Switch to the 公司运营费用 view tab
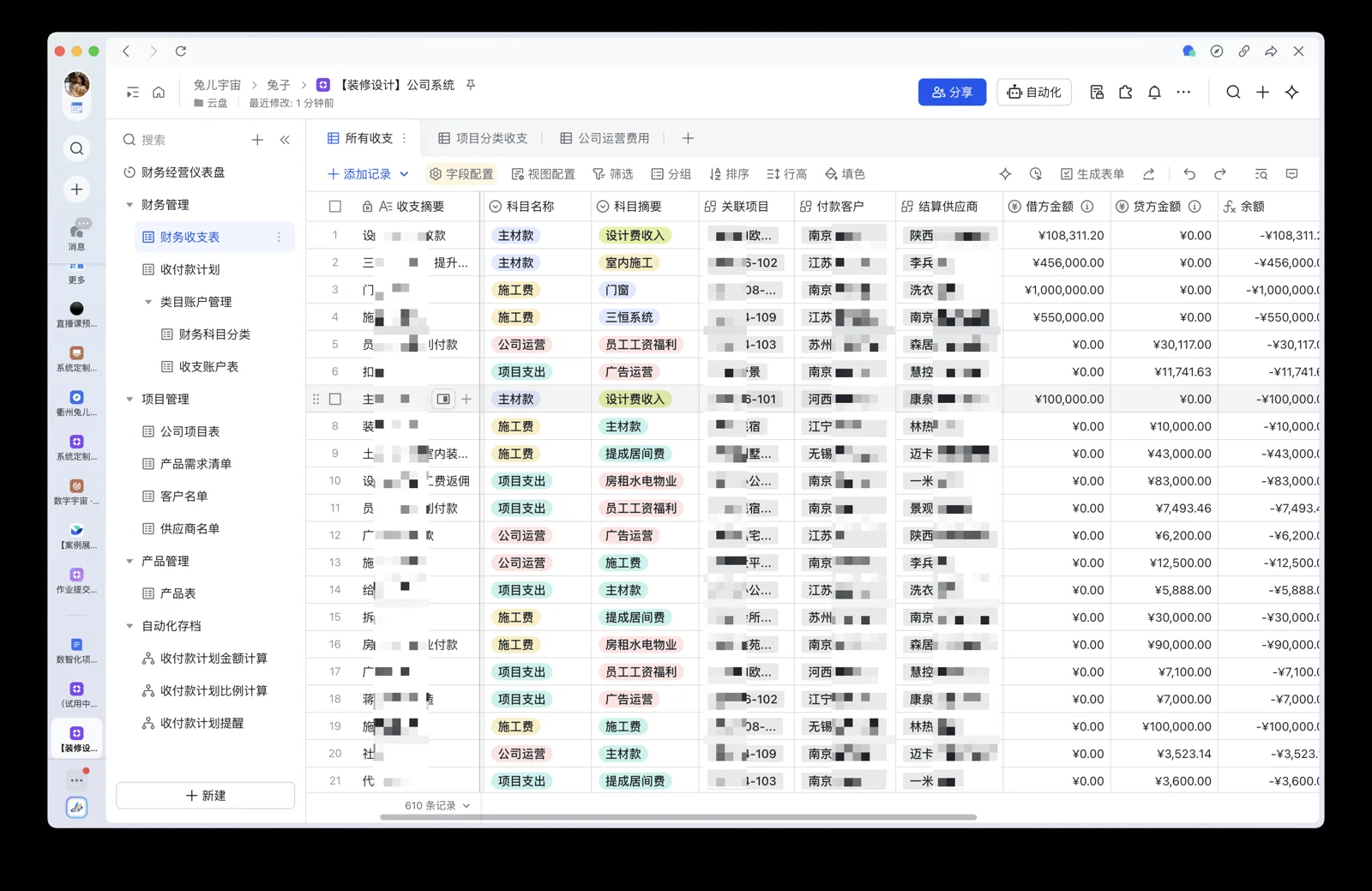Screen dimensions: 1372x891 point(605,138)
